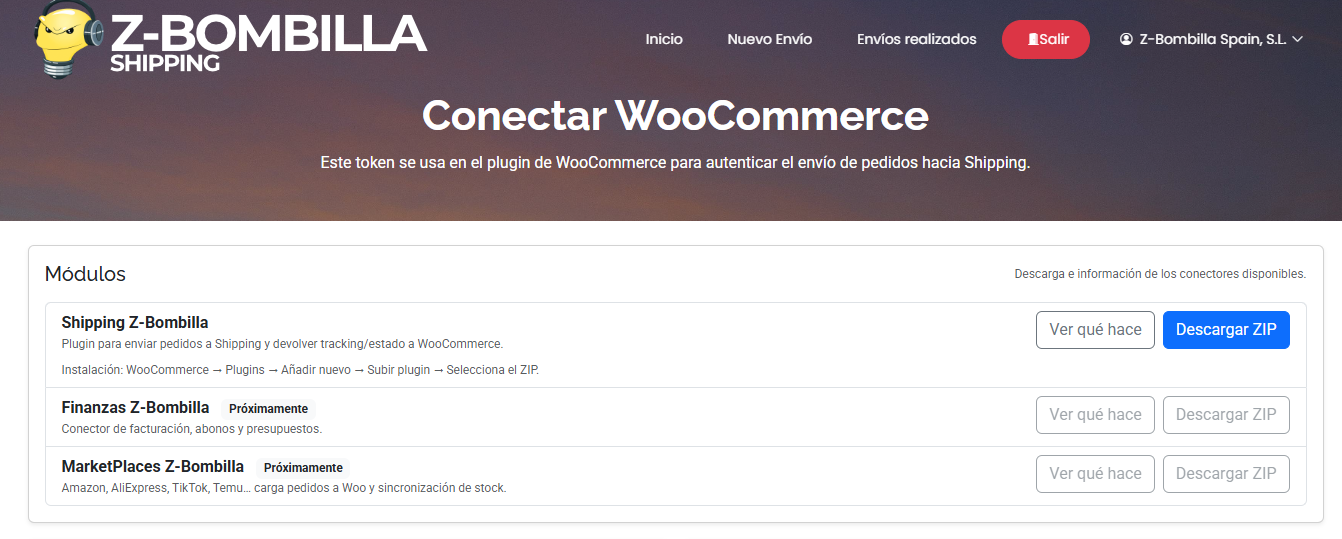The height and width of the screenshot is (539, 1342).
Task: Click the door icon inside Salir
Action: tap(1033, 40)
